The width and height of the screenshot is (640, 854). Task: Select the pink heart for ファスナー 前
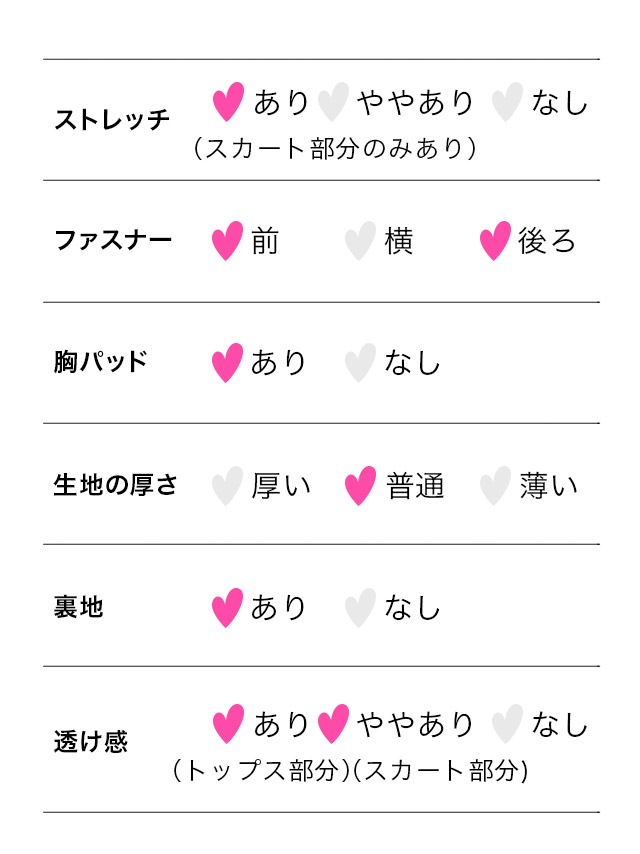pos(227,241)
